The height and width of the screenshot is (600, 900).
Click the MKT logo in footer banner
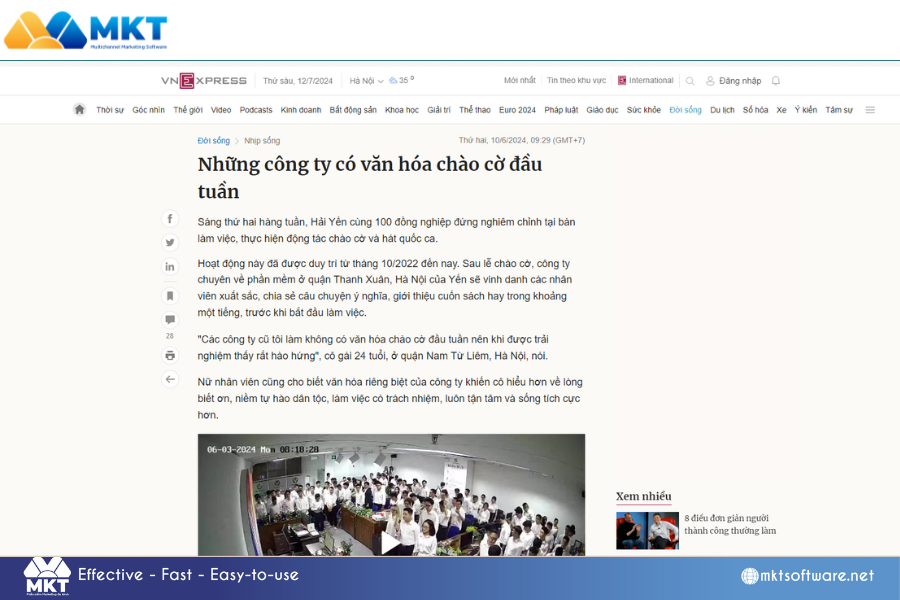tap(47, 576)
